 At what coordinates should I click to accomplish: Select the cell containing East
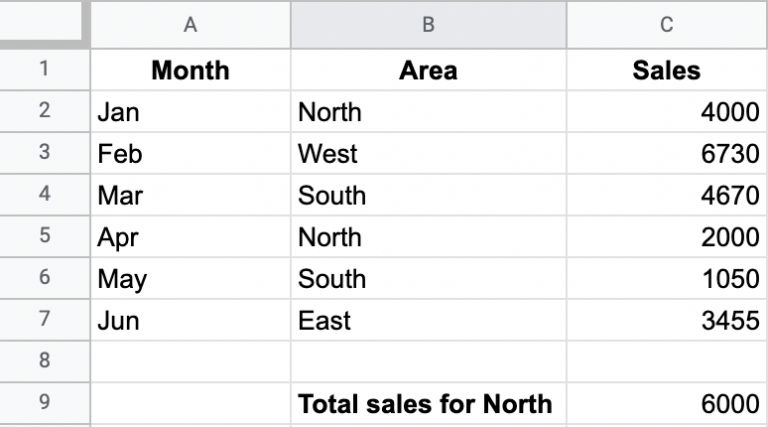point(429,320)
